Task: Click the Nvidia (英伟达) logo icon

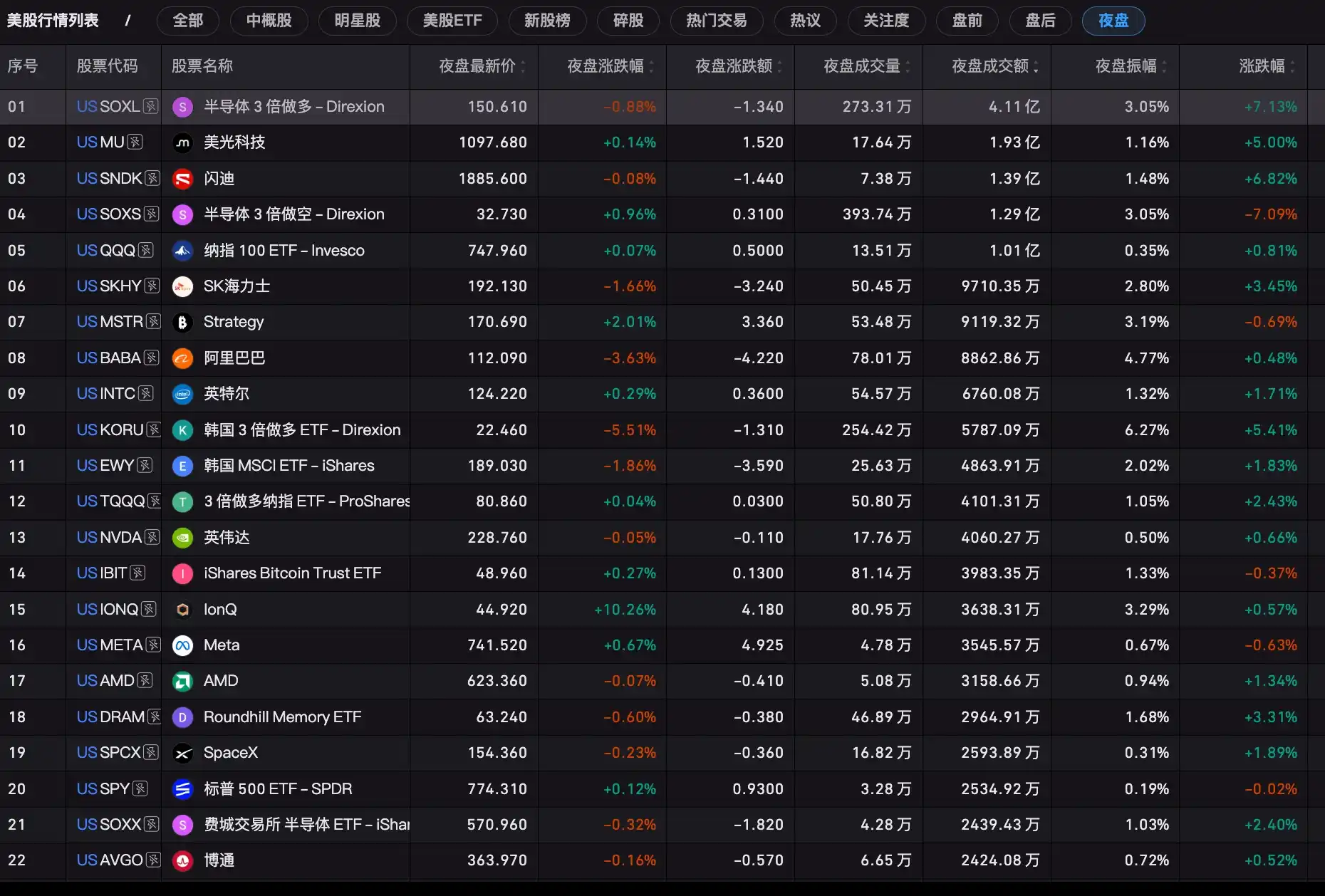Action: point(183,538)
